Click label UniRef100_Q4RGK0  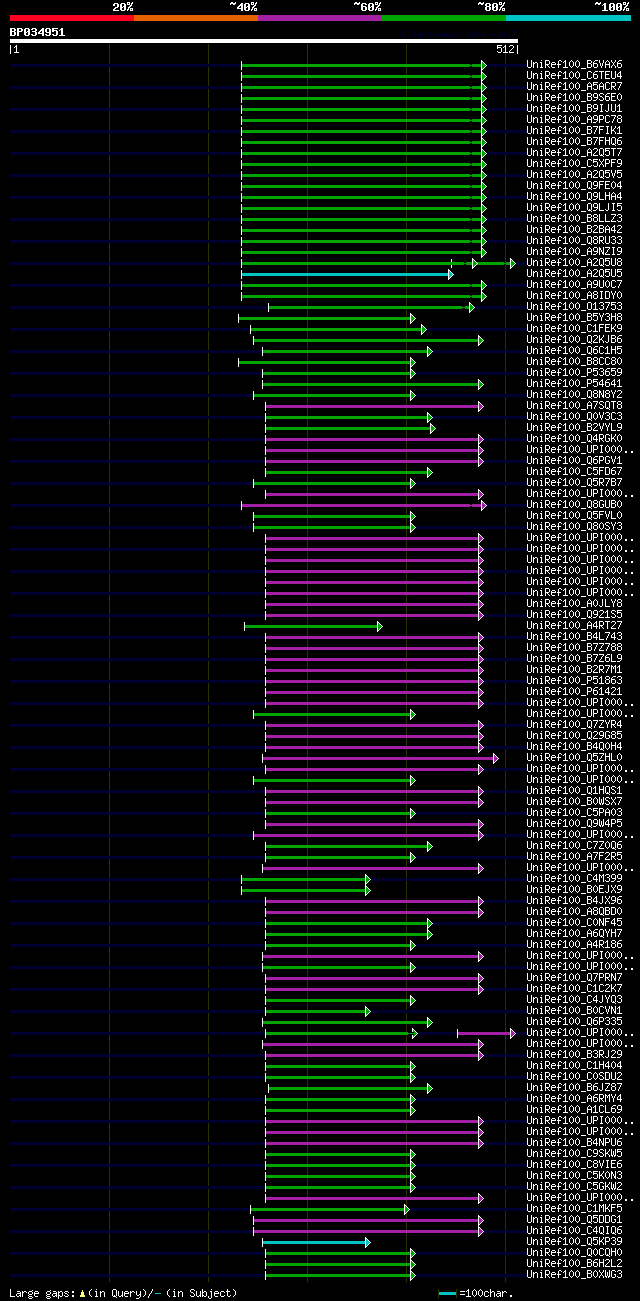pos(574,439)
